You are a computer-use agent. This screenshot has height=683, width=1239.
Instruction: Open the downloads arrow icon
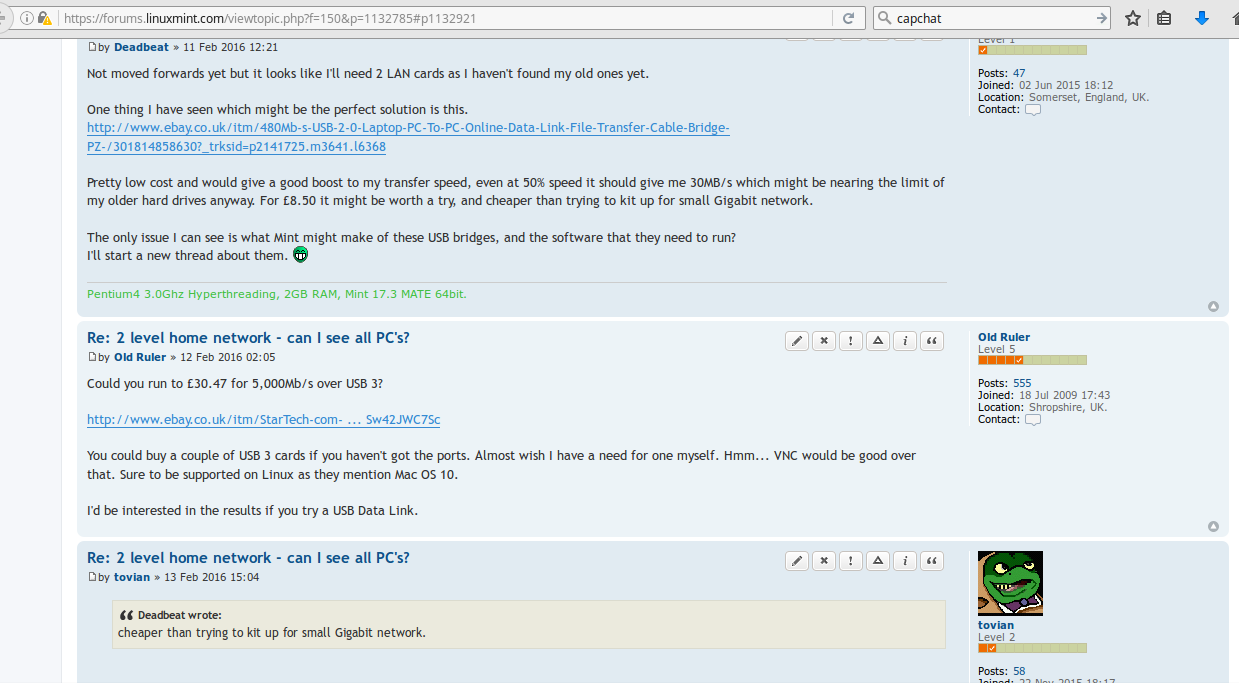(1202, 18)
